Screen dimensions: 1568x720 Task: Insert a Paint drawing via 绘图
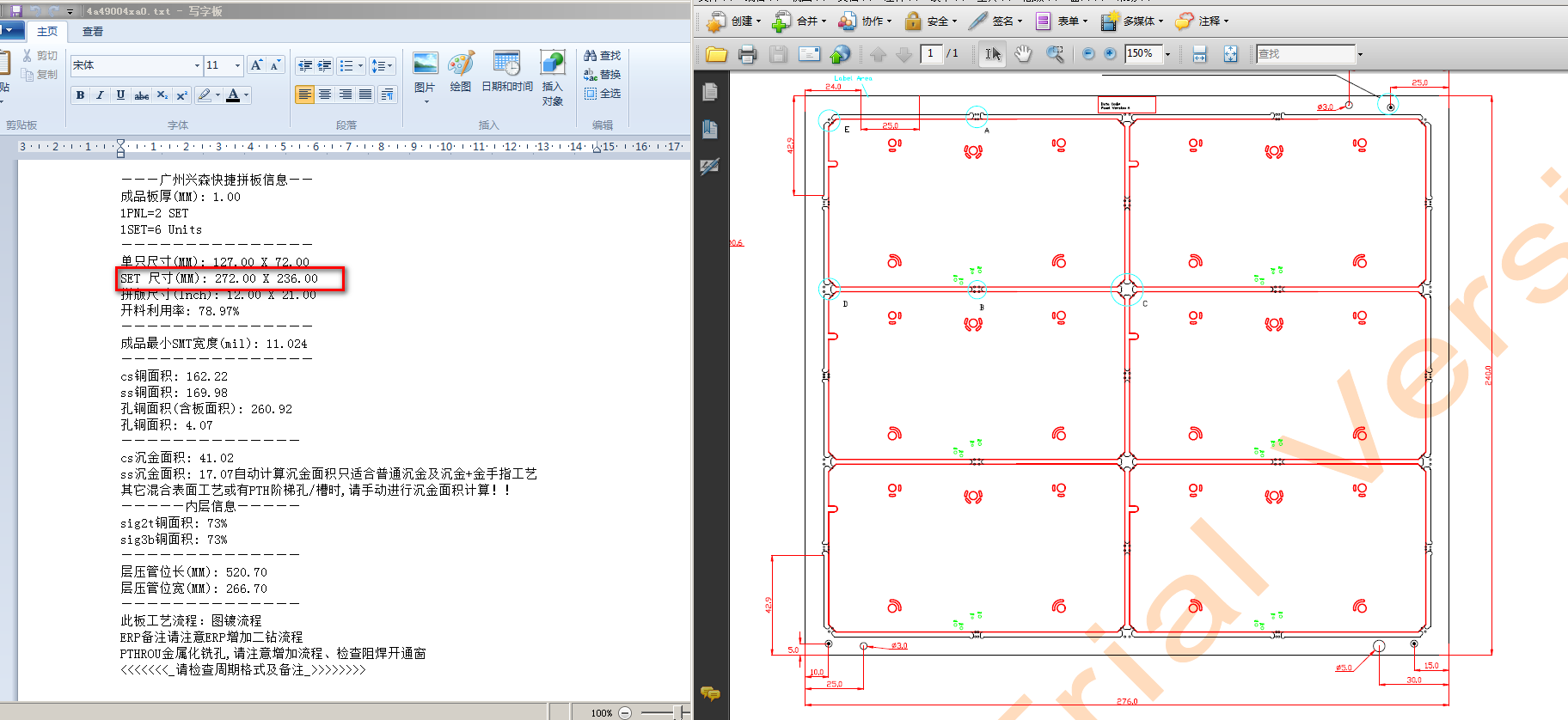(x=461, y=72)
